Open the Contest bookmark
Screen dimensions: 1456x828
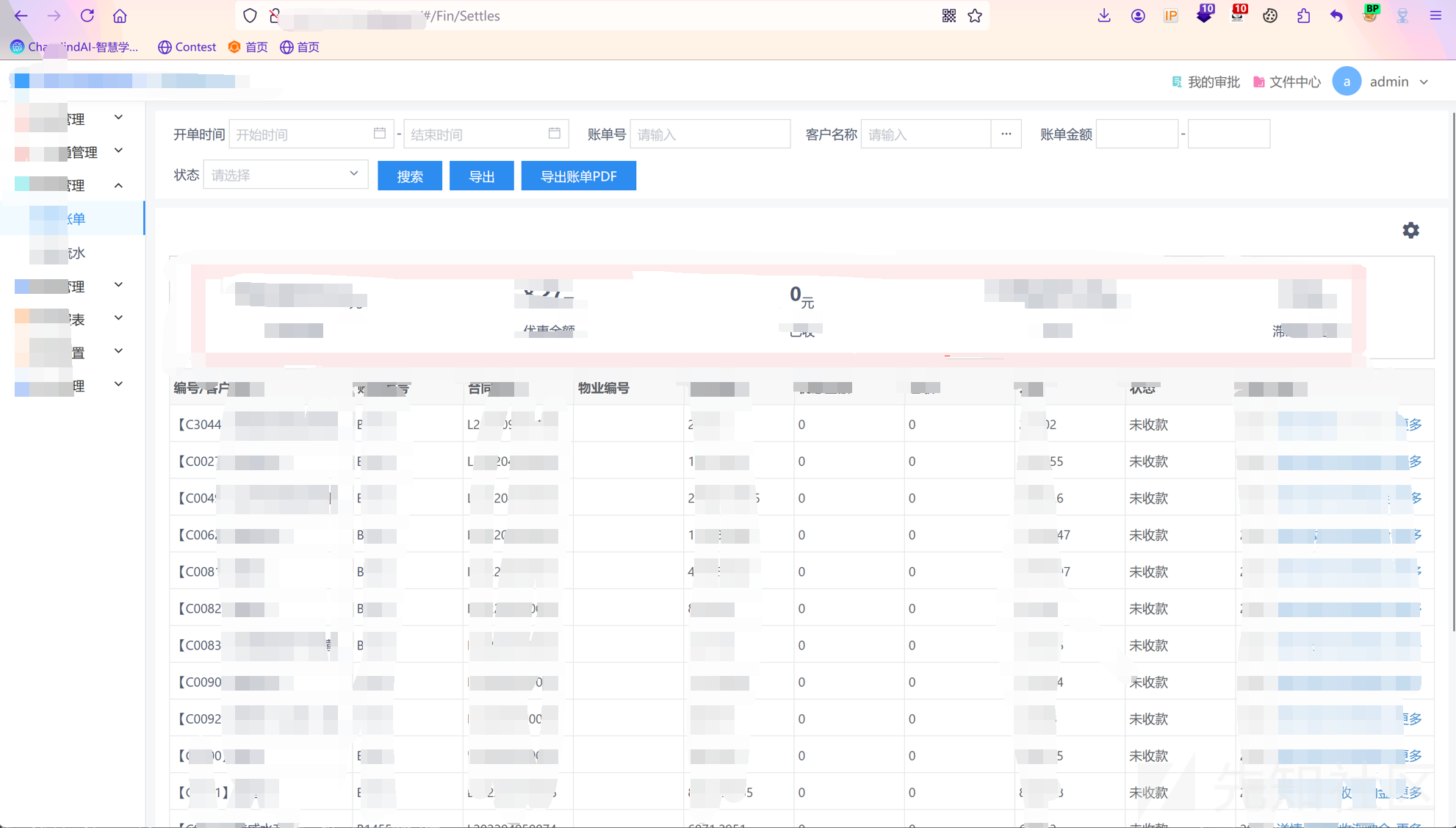click(187, 47)
